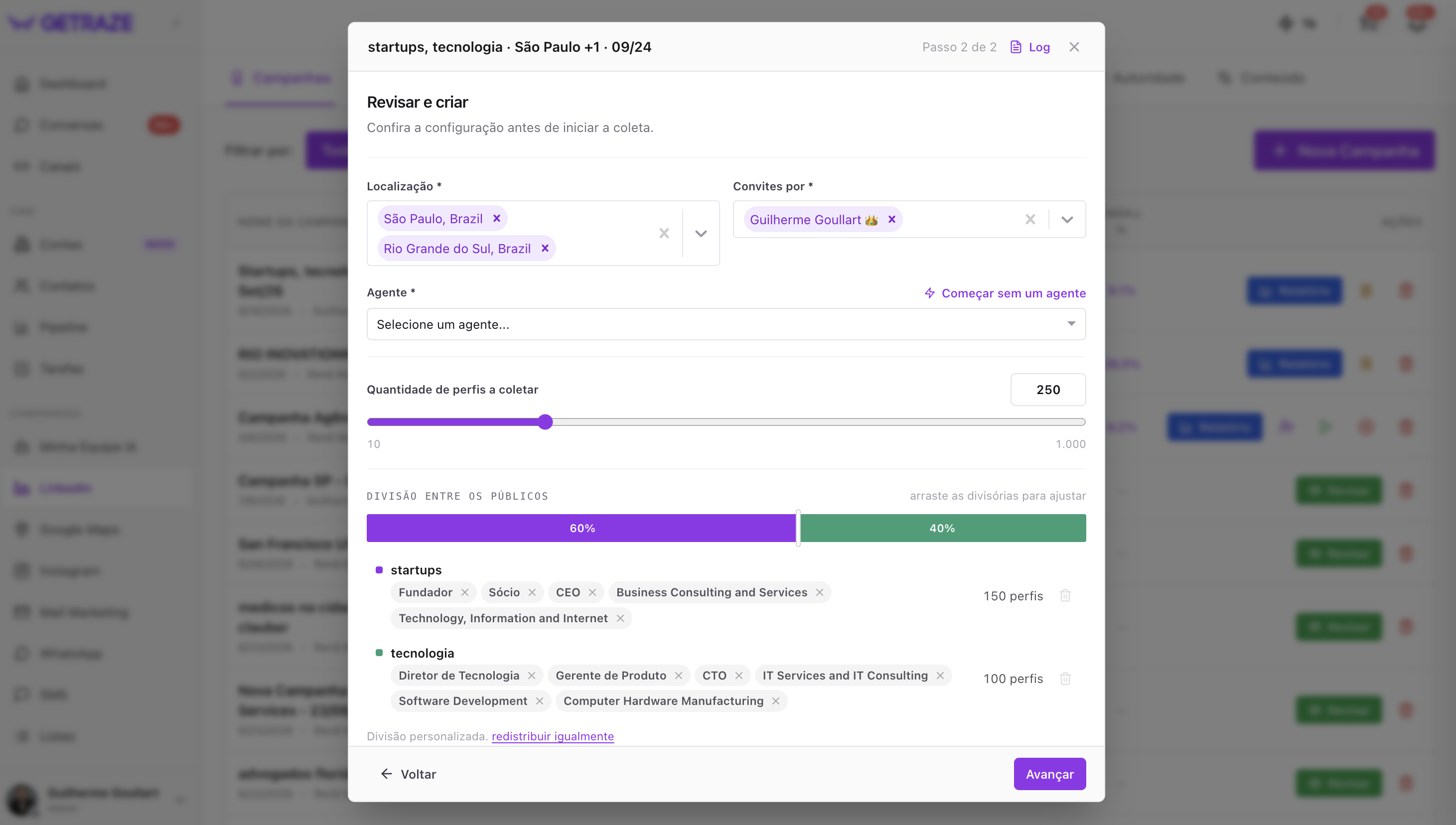Remove the Fundador tag
The image size is (1456, 825).
pyautogui.click(x=465, y=592)
